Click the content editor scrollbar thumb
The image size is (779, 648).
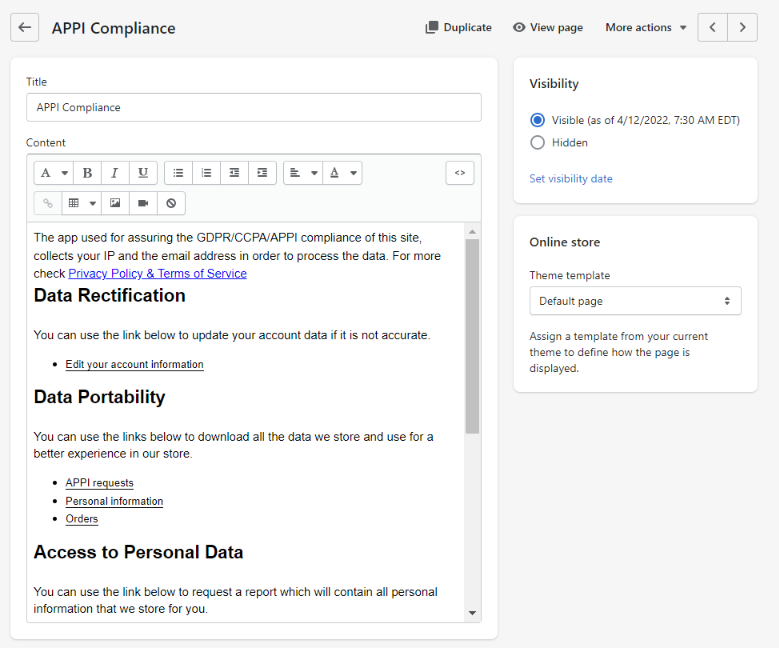pyautogui.click(x=472, y=336)
